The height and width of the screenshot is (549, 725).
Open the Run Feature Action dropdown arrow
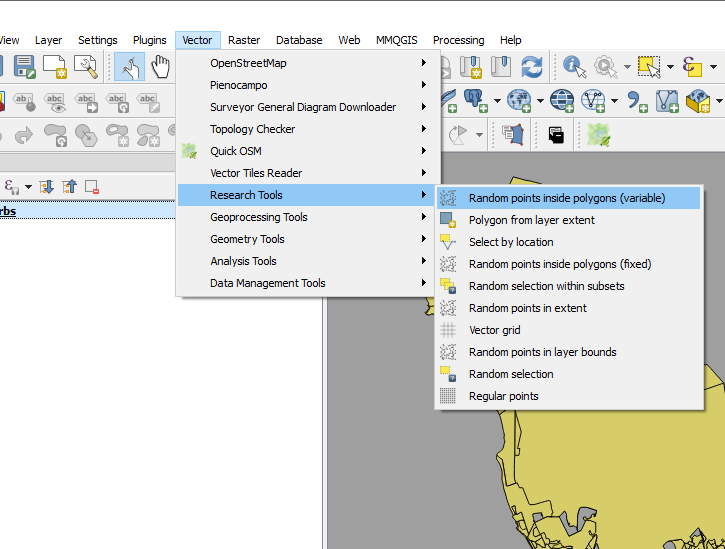[627, 67]
